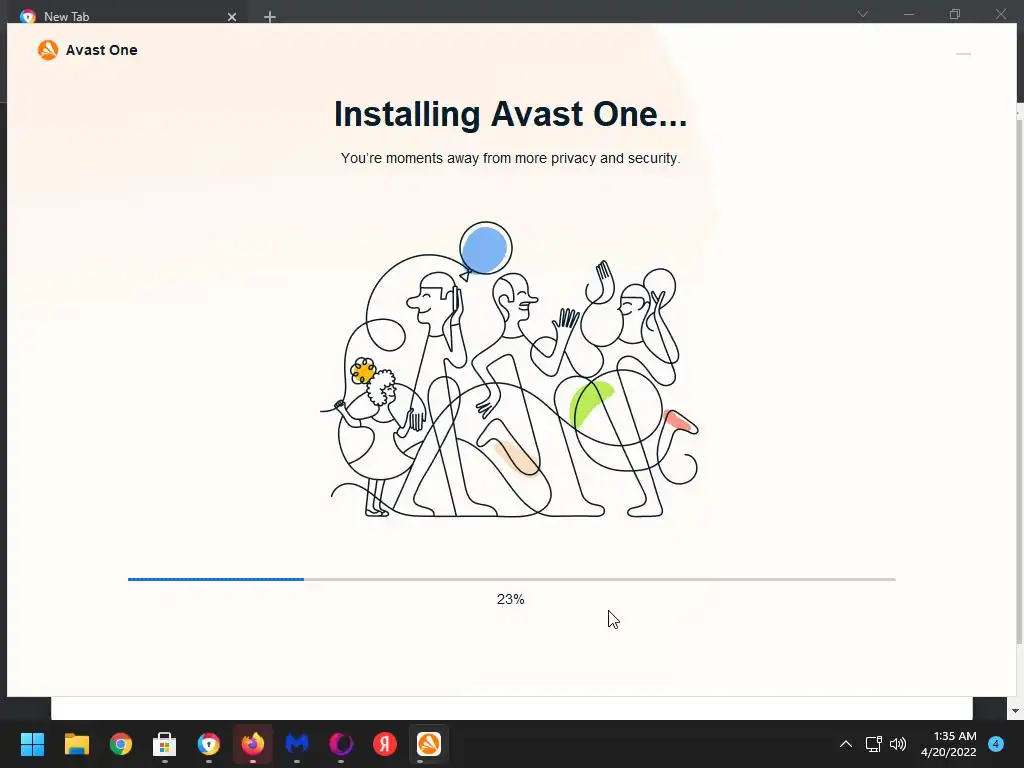Open File Explorer from the taskbar
The image size is (1024, 768).
77,744
